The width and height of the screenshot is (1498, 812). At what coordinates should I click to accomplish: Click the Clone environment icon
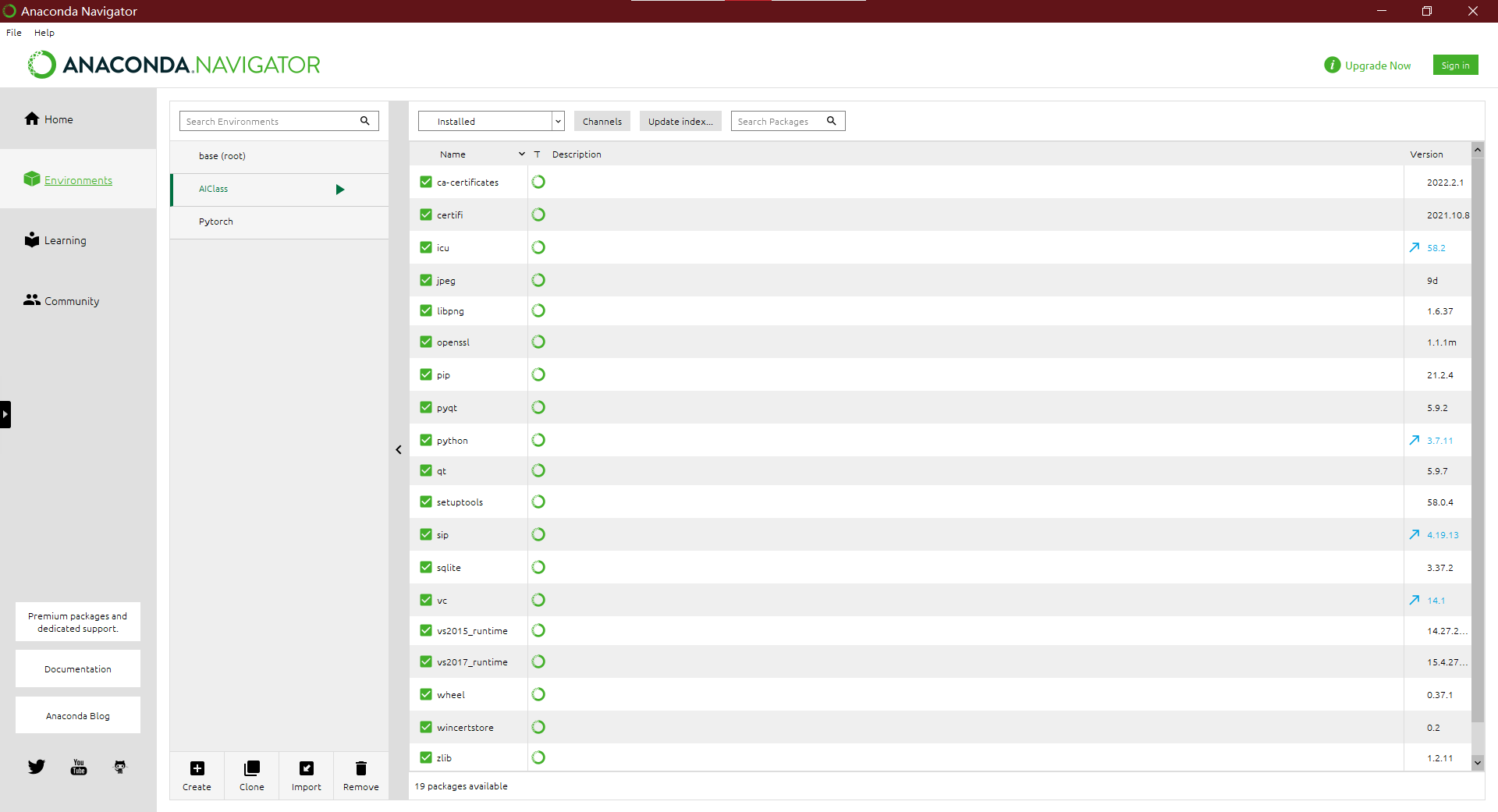pyautogui.click(x=252, y=768)
